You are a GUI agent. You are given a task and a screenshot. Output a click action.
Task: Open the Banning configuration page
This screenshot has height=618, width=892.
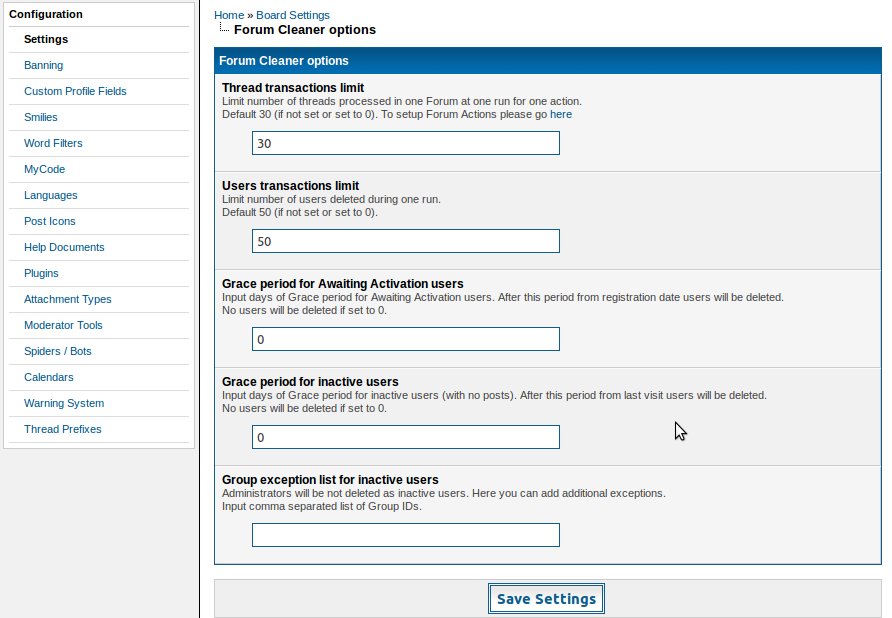43,65
